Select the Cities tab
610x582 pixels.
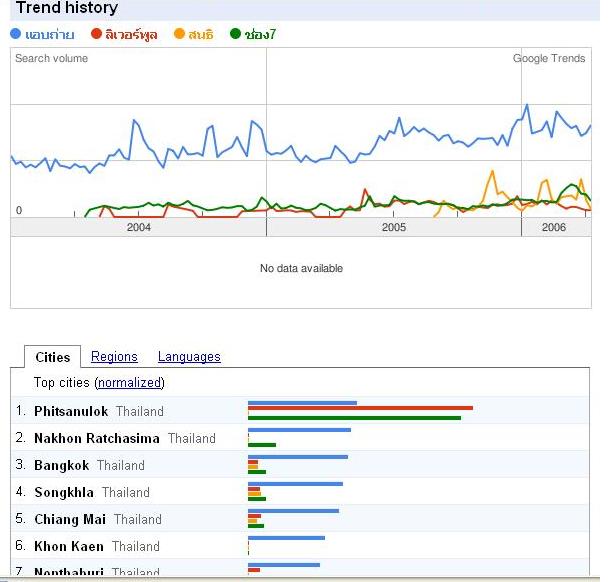point(53,357)
